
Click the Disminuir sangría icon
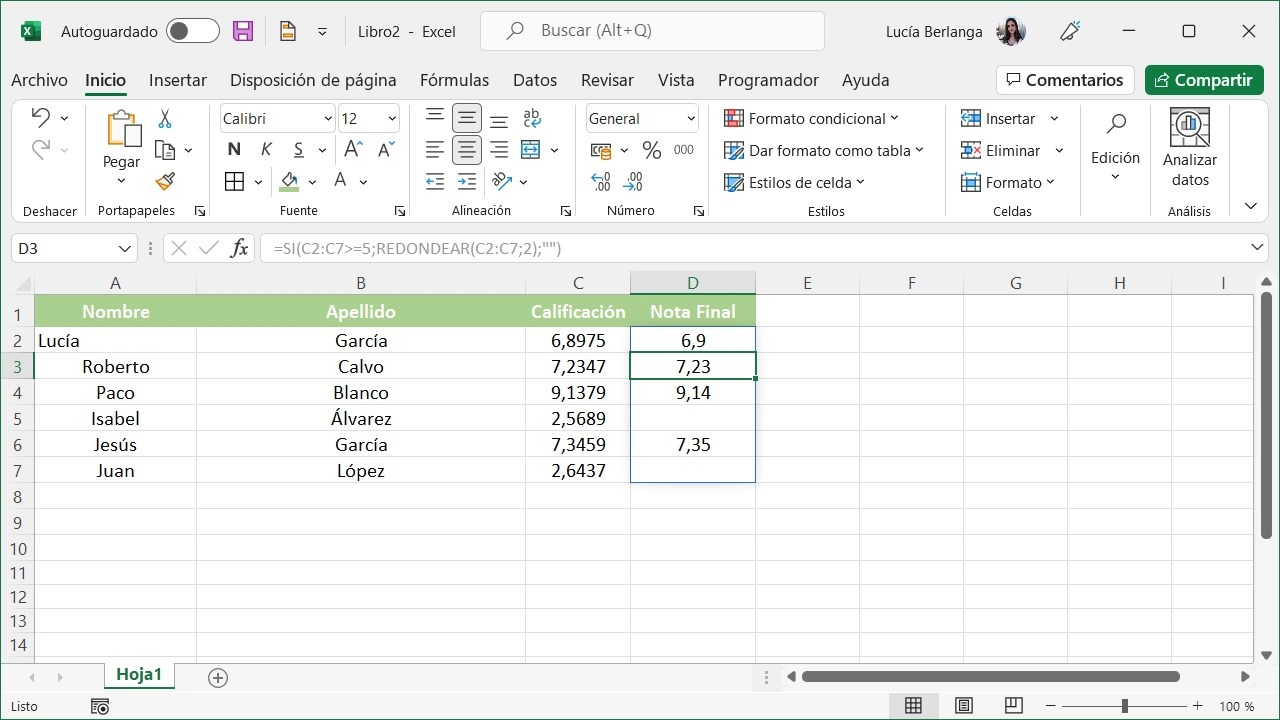tap(434, 181)
